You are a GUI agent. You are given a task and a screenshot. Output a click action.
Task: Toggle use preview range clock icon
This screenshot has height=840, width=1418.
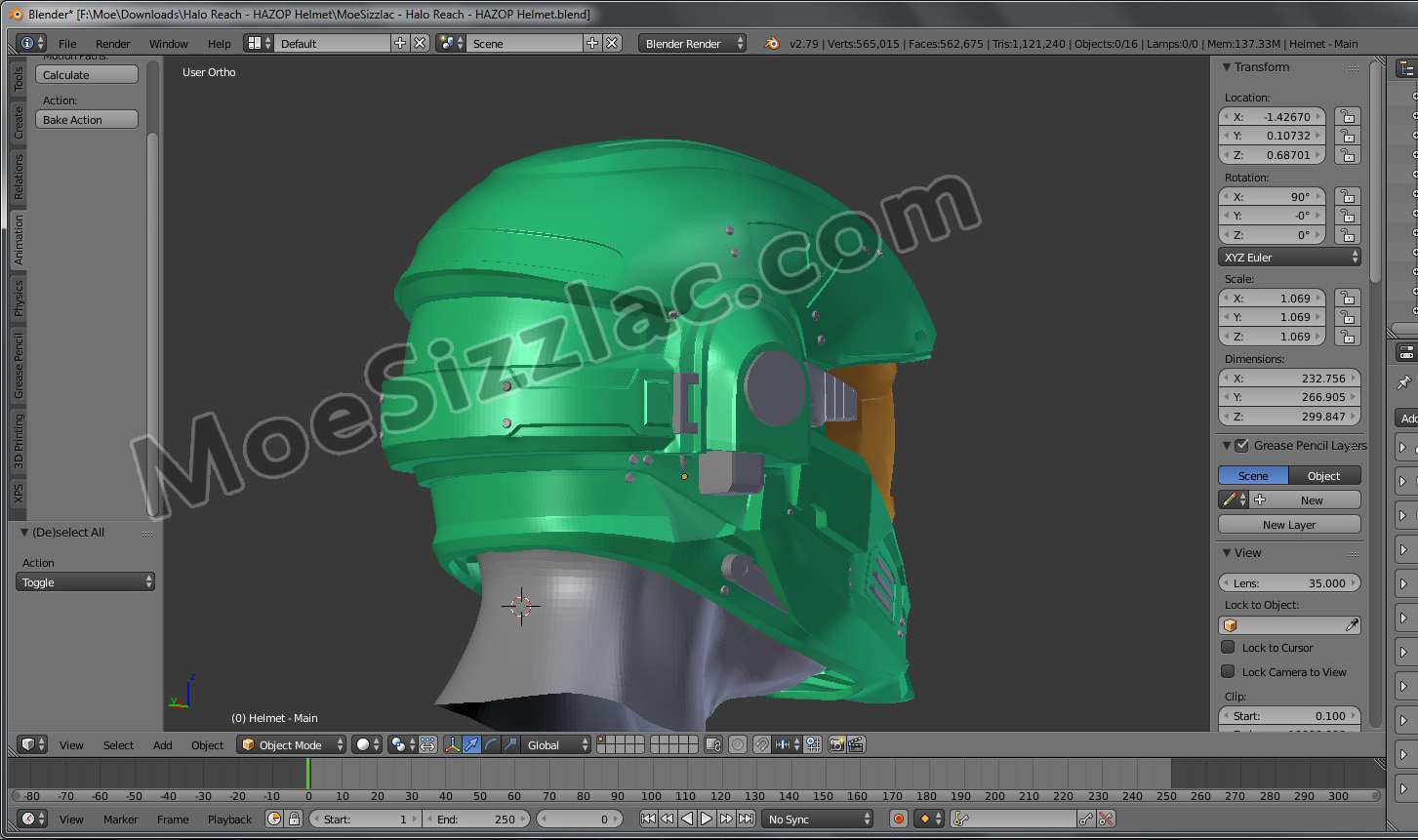[274, 819]
